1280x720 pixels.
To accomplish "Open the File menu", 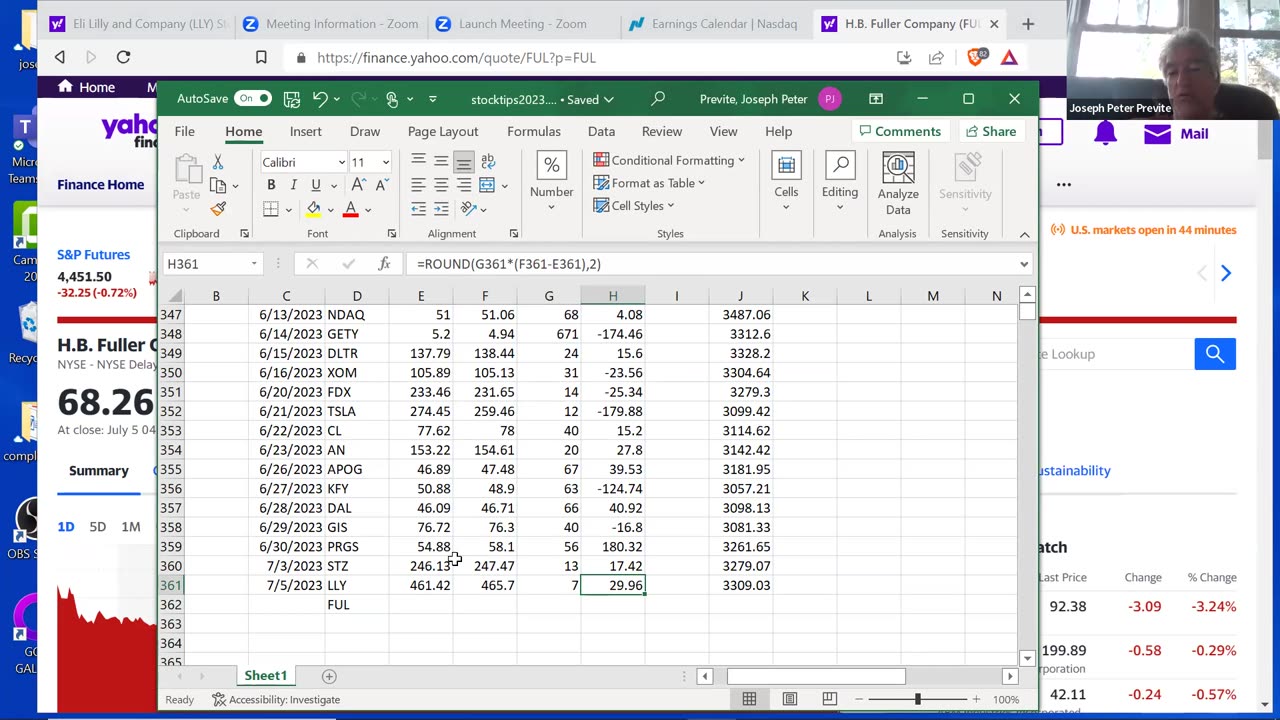I will 185,131.
